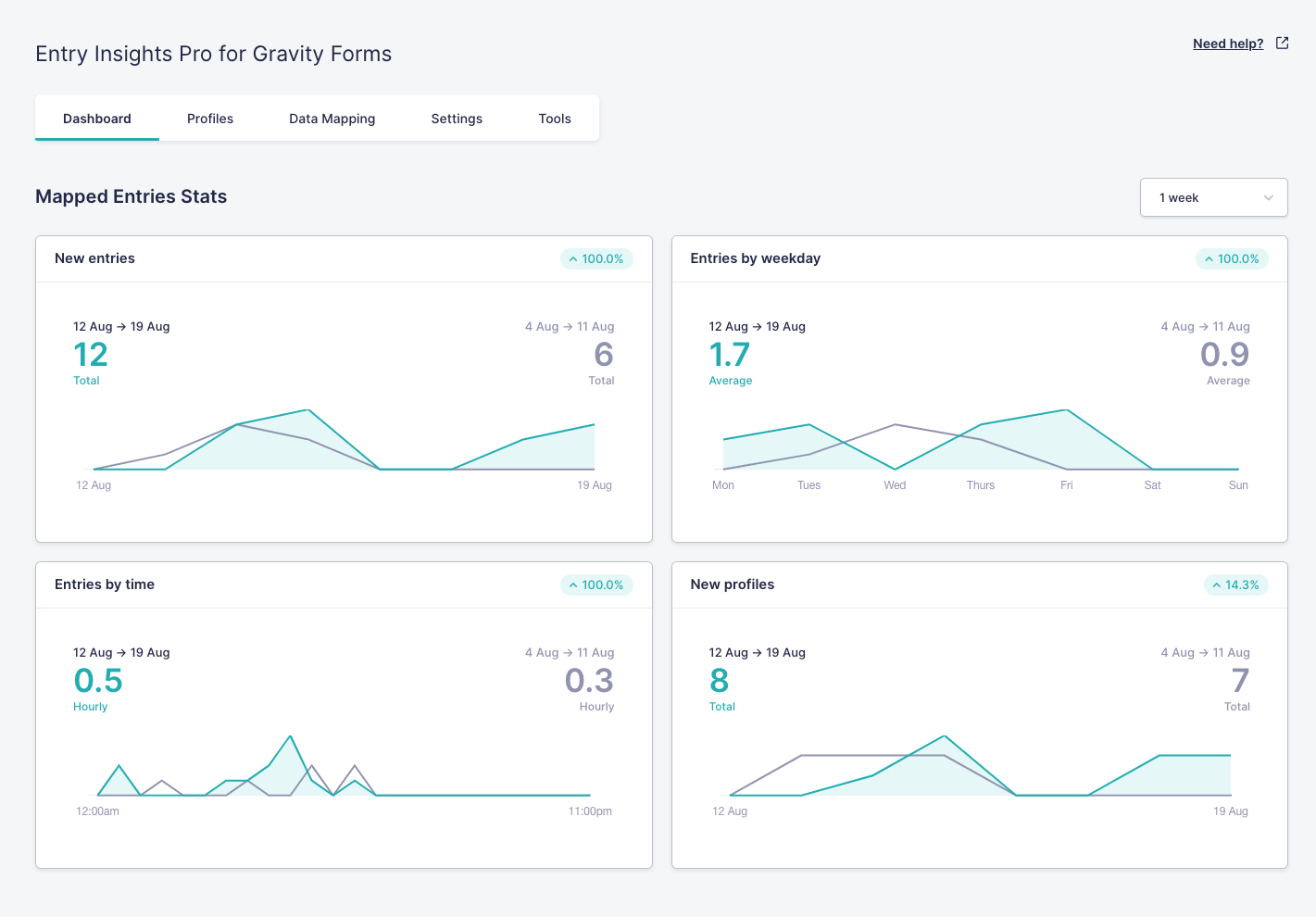This screenshot has height=917, width=1316.
Task: Click the New entries card title
Action: pos(94,258)
